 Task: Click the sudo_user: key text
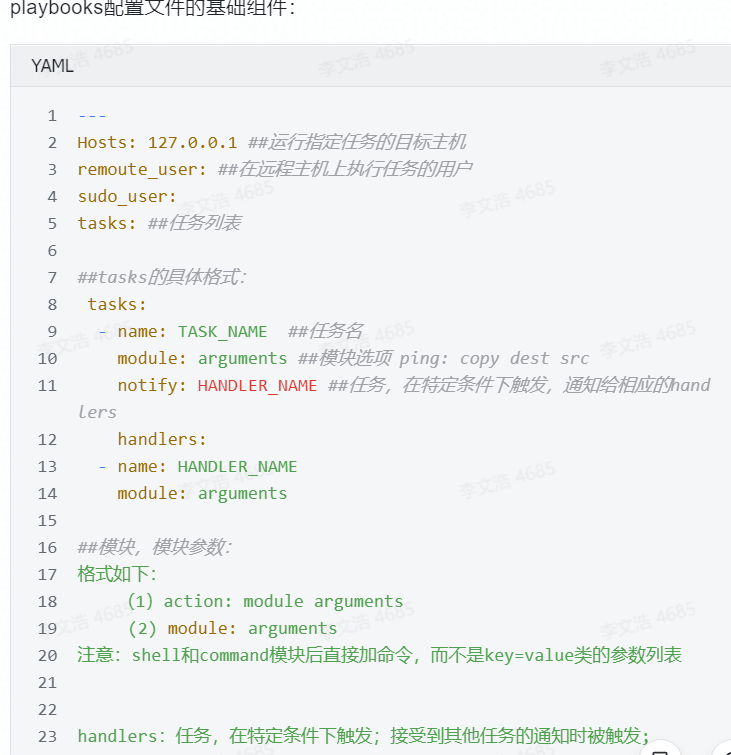pyautogui.click(x=127, y=196)
